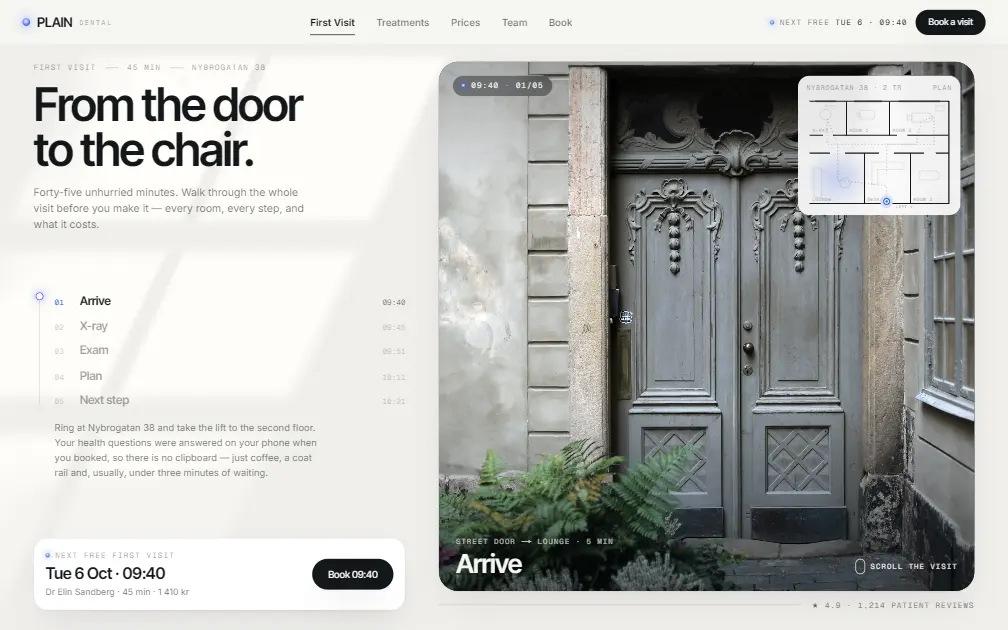Click the lounge area on the floor plan
The image size is (1008, 630).
pos(836,177)
